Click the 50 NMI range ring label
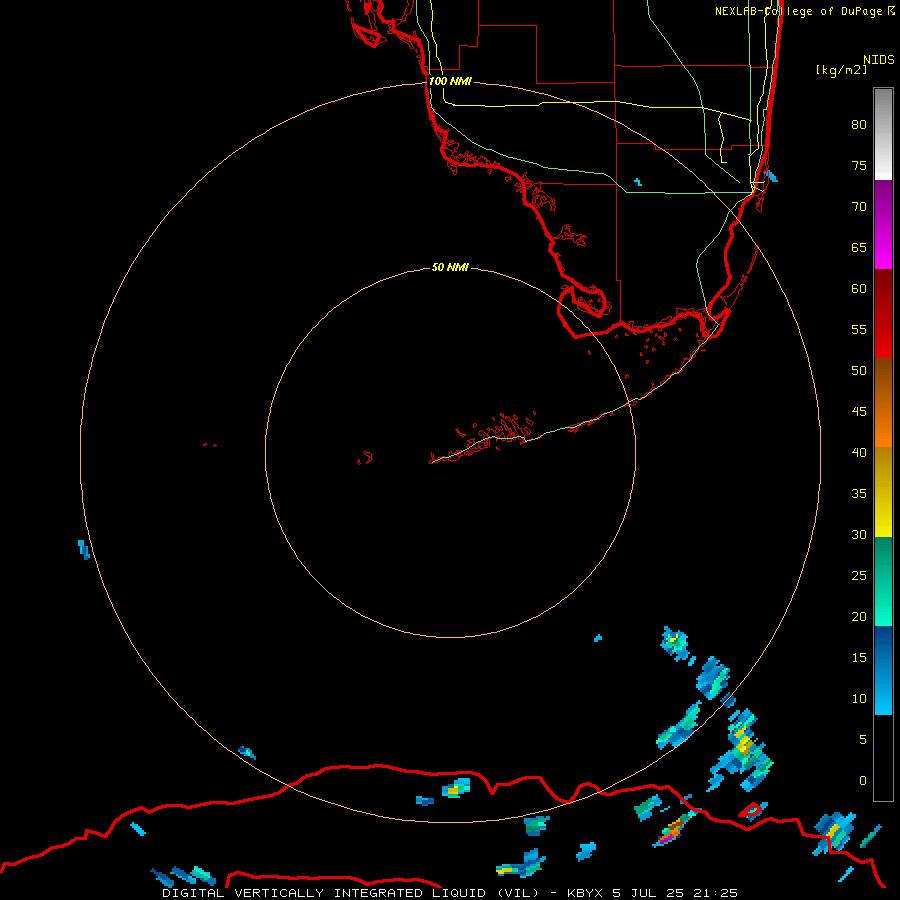This screenshot has height=900, width=900. click(450, 267)
